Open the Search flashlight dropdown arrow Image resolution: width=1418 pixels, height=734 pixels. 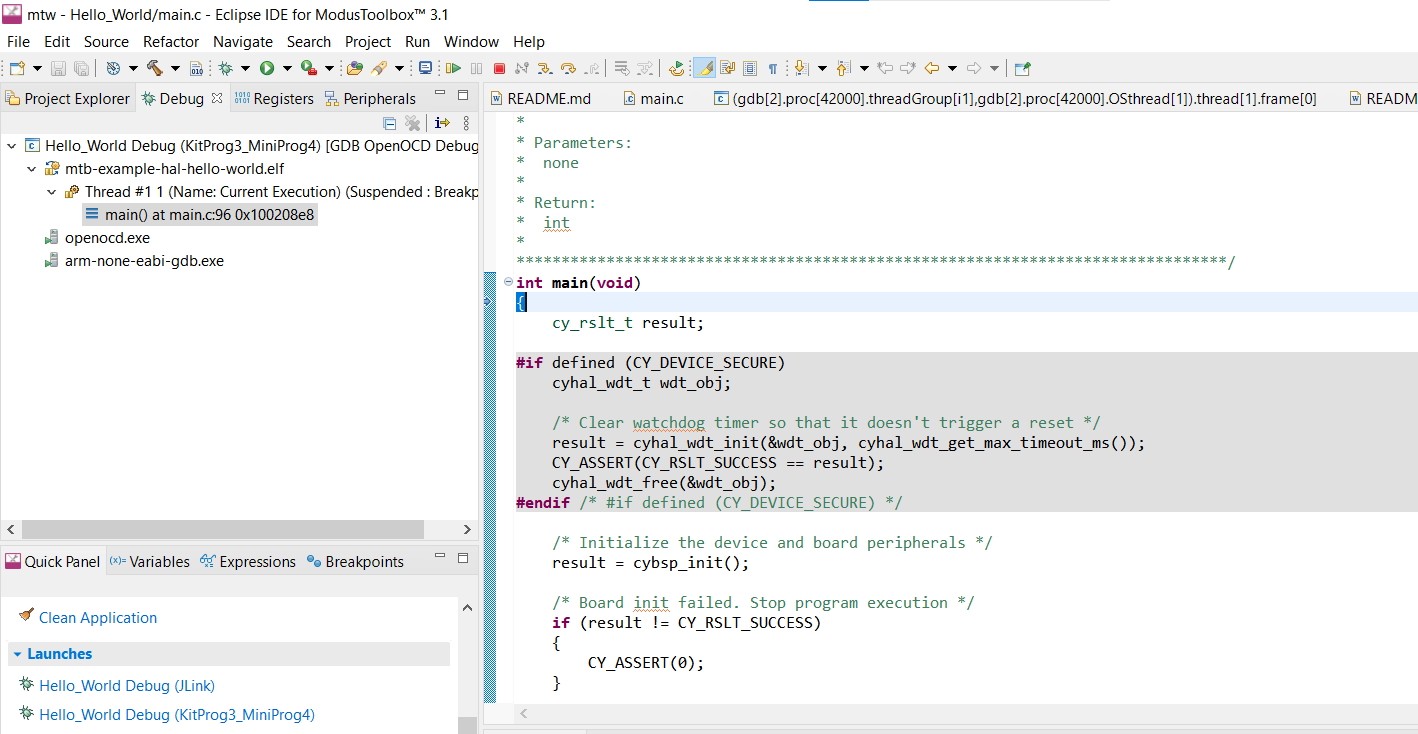pyautogui.click(x=399, y=68)
